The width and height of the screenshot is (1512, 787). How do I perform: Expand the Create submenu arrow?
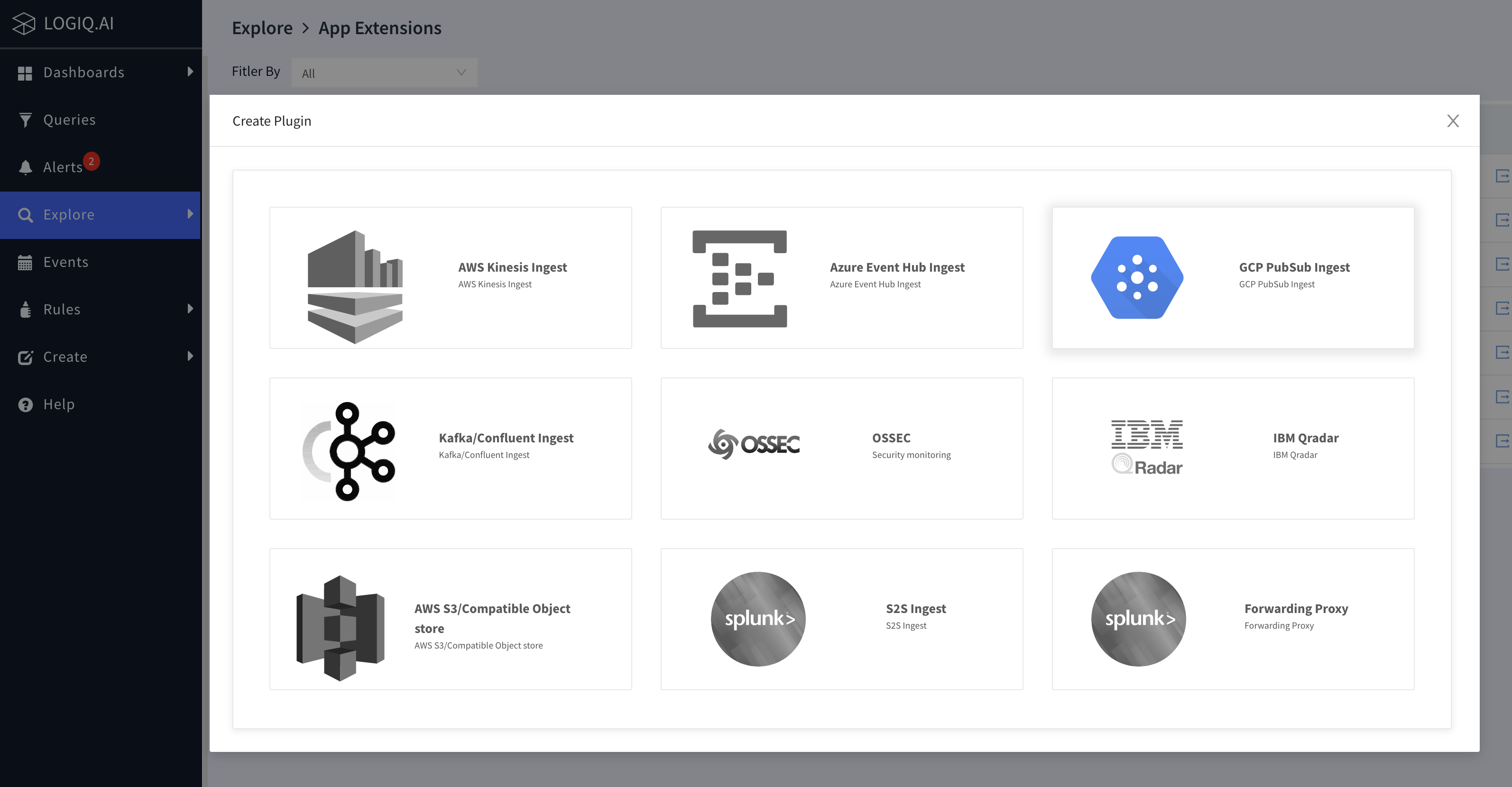[x=190, y=356]
